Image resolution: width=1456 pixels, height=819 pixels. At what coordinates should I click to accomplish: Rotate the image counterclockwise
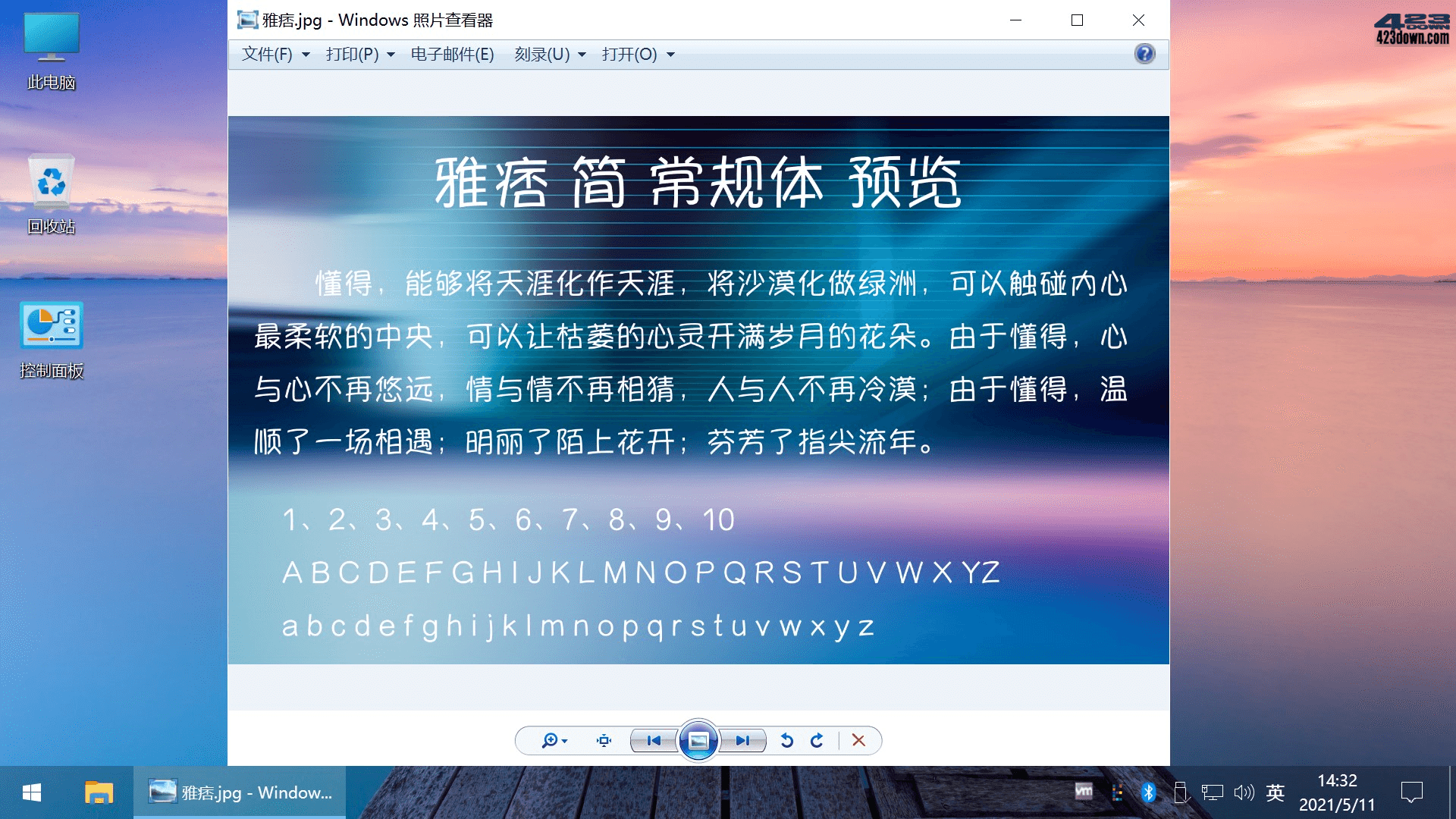click(787, 741)
